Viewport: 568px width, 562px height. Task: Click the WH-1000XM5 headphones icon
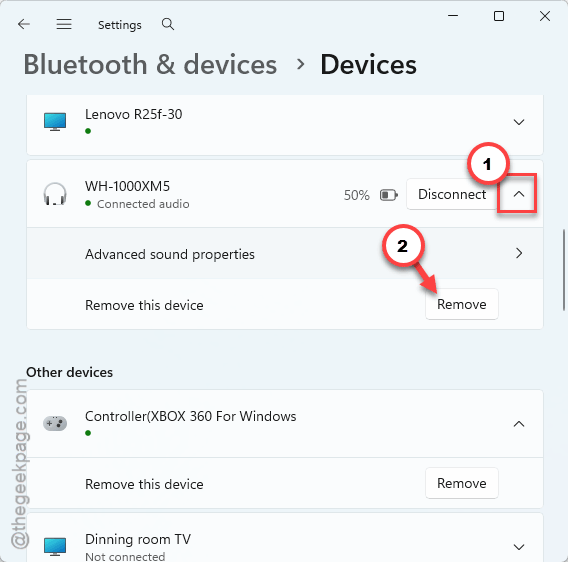pos(55,194)
